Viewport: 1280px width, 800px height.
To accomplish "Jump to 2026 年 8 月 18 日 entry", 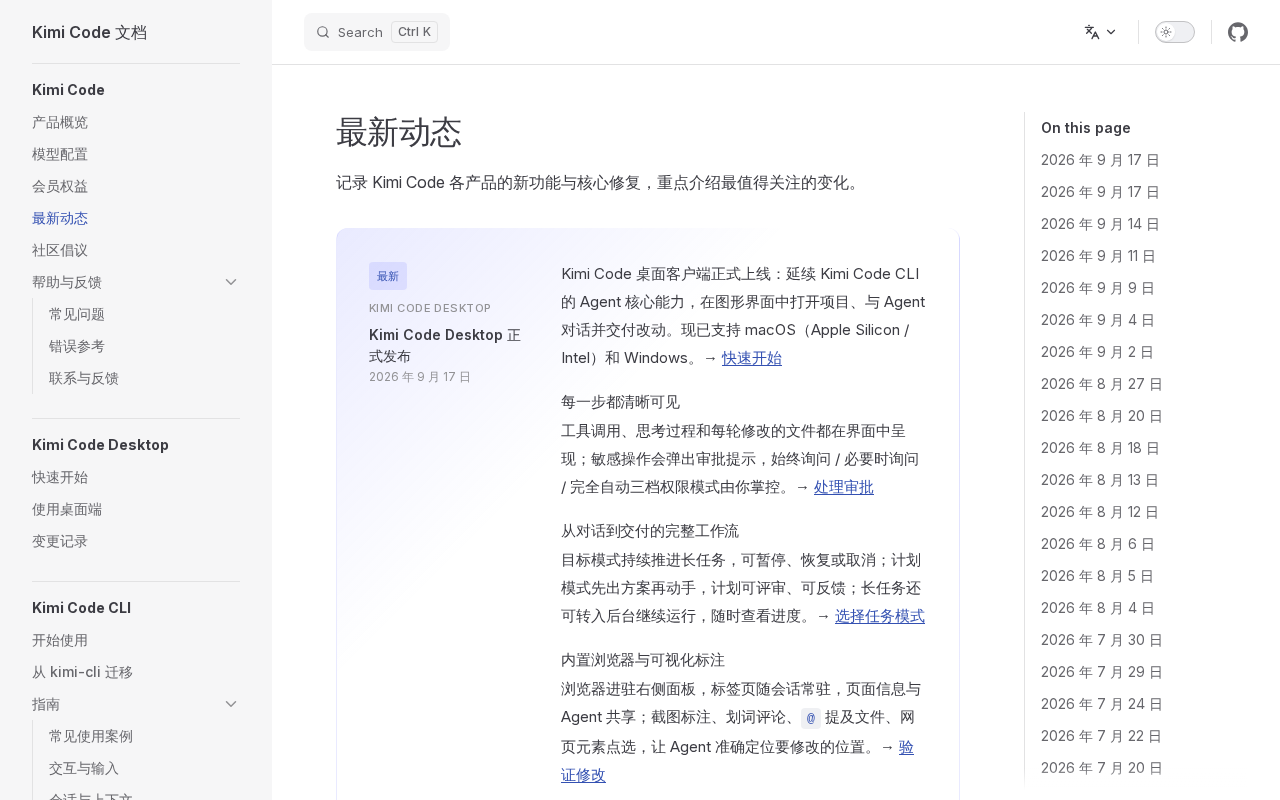I will tap(1100, 448).
